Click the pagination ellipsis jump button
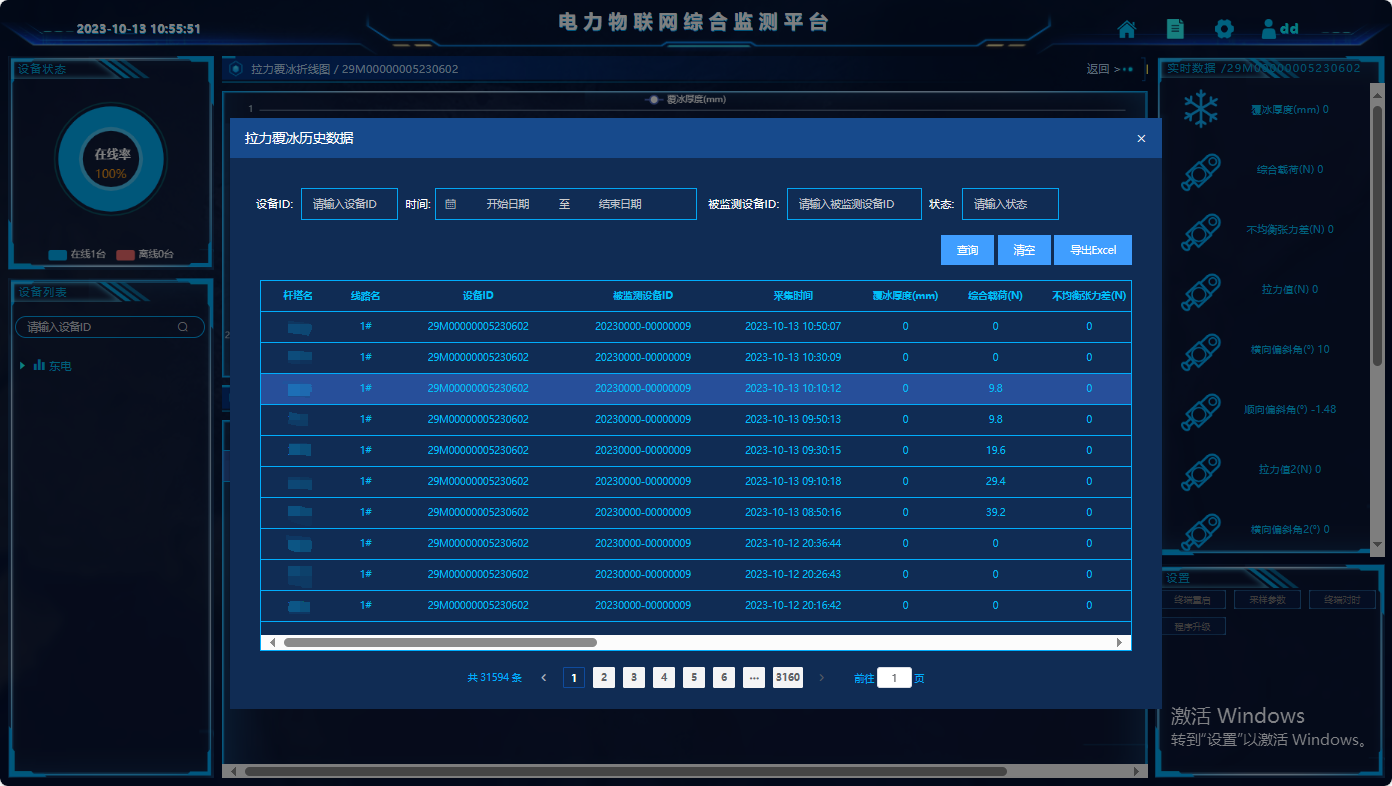 (x=754, y=678)
